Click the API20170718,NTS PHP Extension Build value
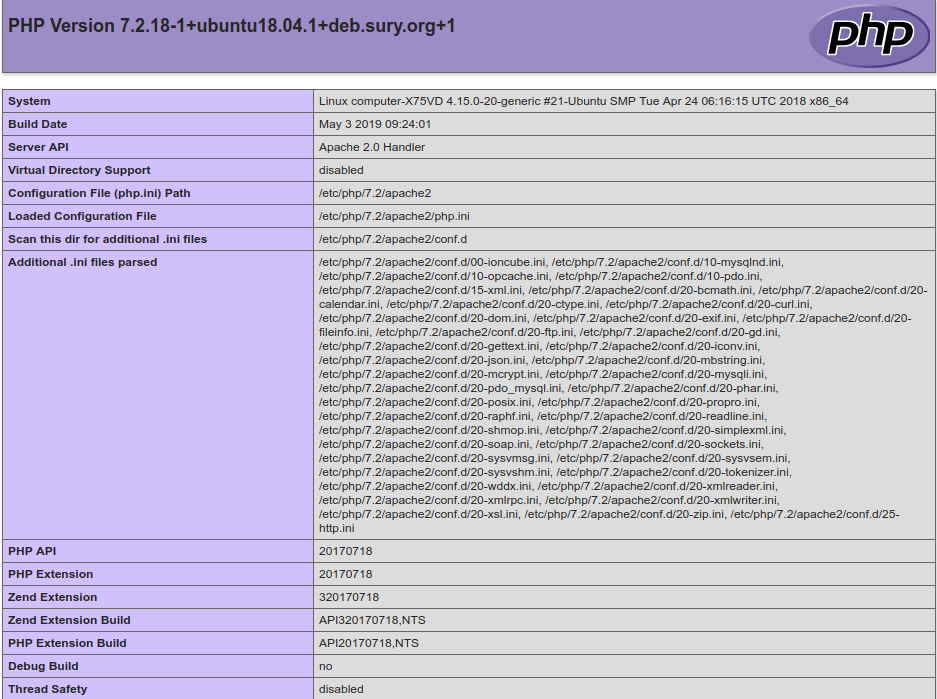The height and width of the screenshot is (699, 937). [369, 643]
